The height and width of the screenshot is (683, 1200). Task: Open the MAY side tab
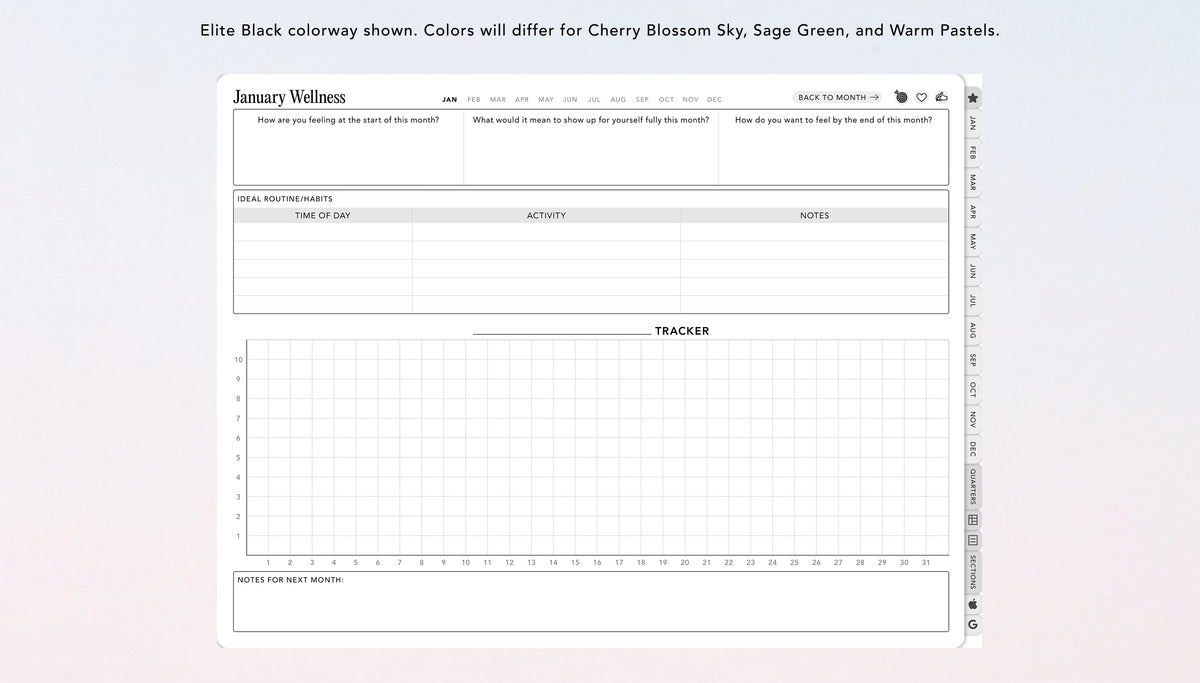(x=973, y=241)
